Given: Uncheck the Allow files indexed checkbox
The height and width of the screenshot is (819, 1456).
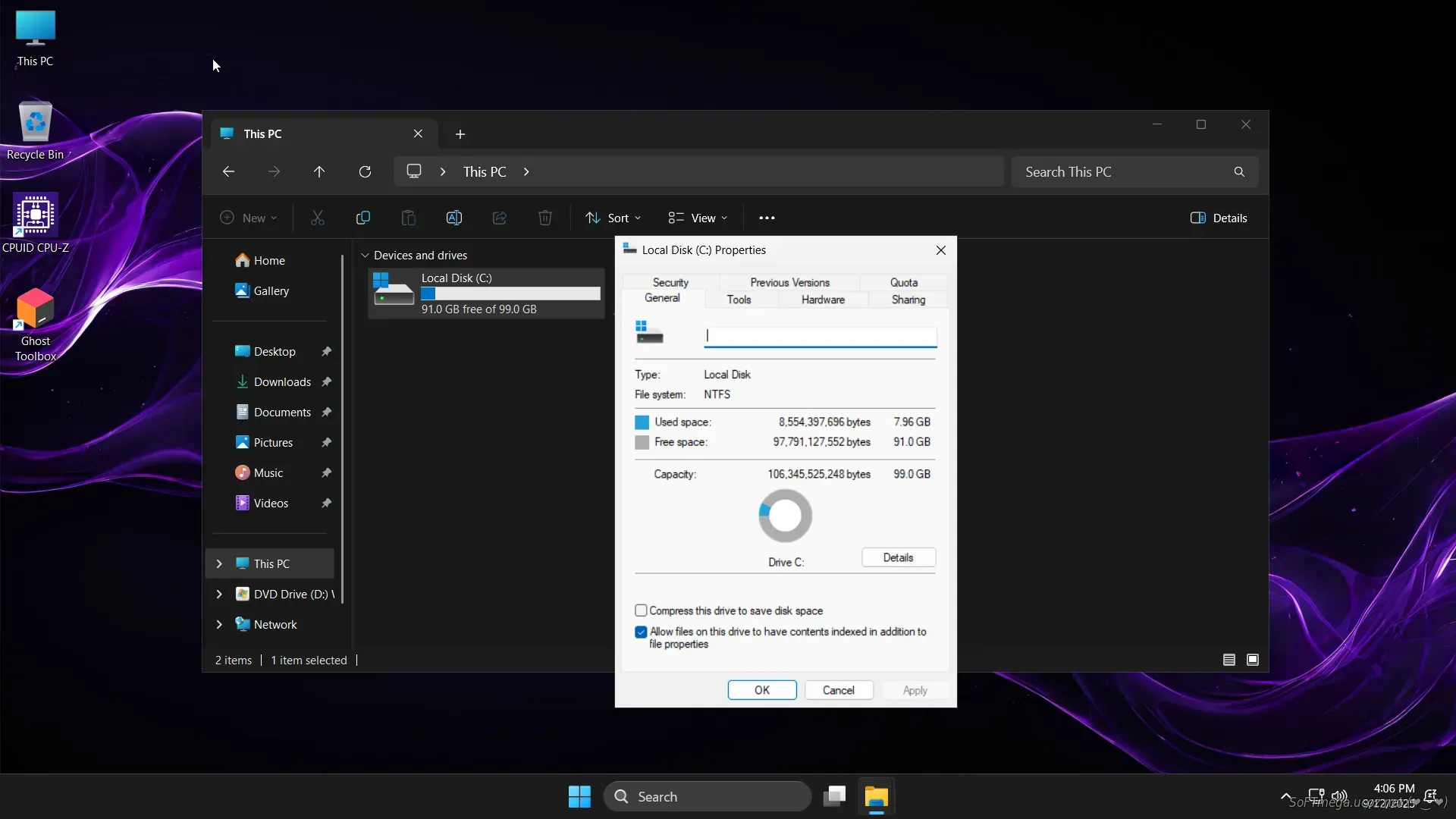Looking at the screenshot, I should click(641, 632).
